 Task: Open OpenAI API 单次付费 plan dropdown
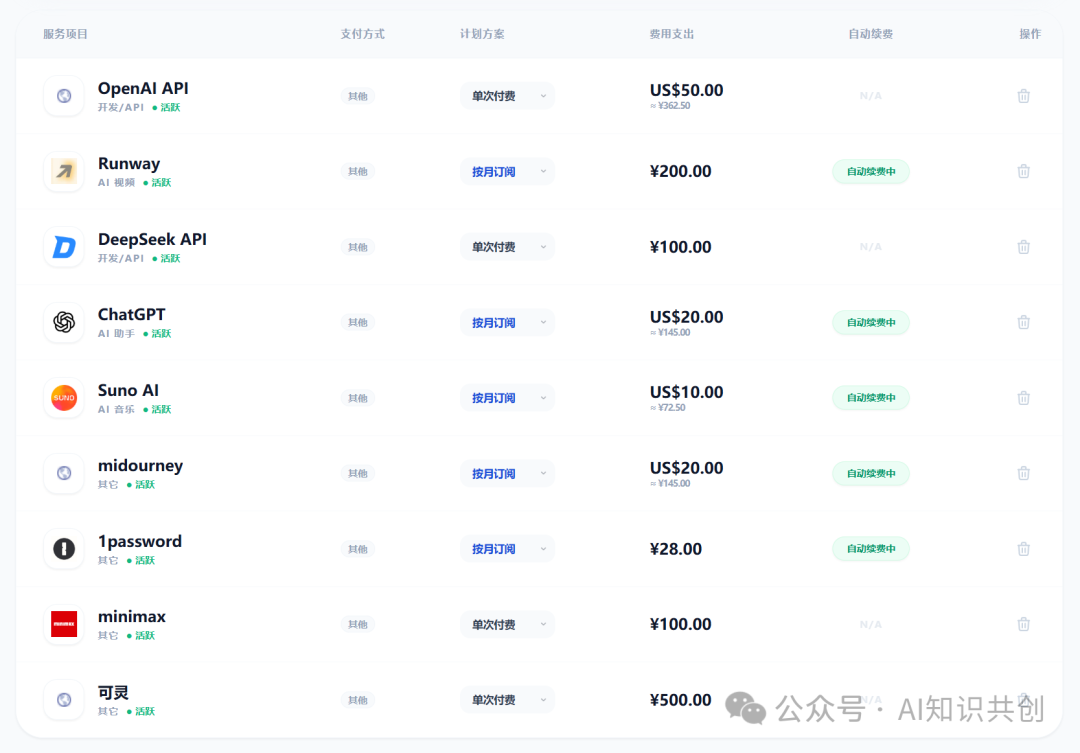[508, 96]
